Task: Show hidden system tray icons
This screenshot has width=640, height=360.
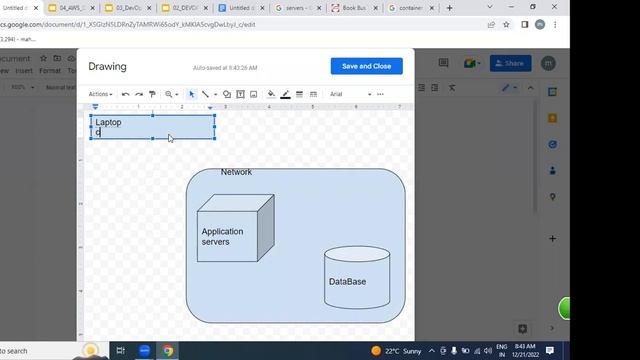Action: tap(431, 351)
